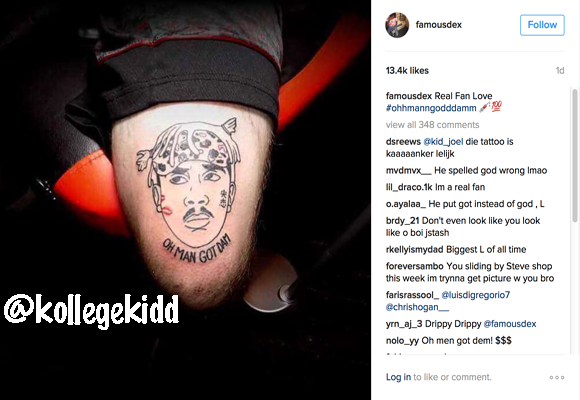Open the @luisdigregorio7 mention
This screenshot has height=400, width=580.
coord(475,295)
